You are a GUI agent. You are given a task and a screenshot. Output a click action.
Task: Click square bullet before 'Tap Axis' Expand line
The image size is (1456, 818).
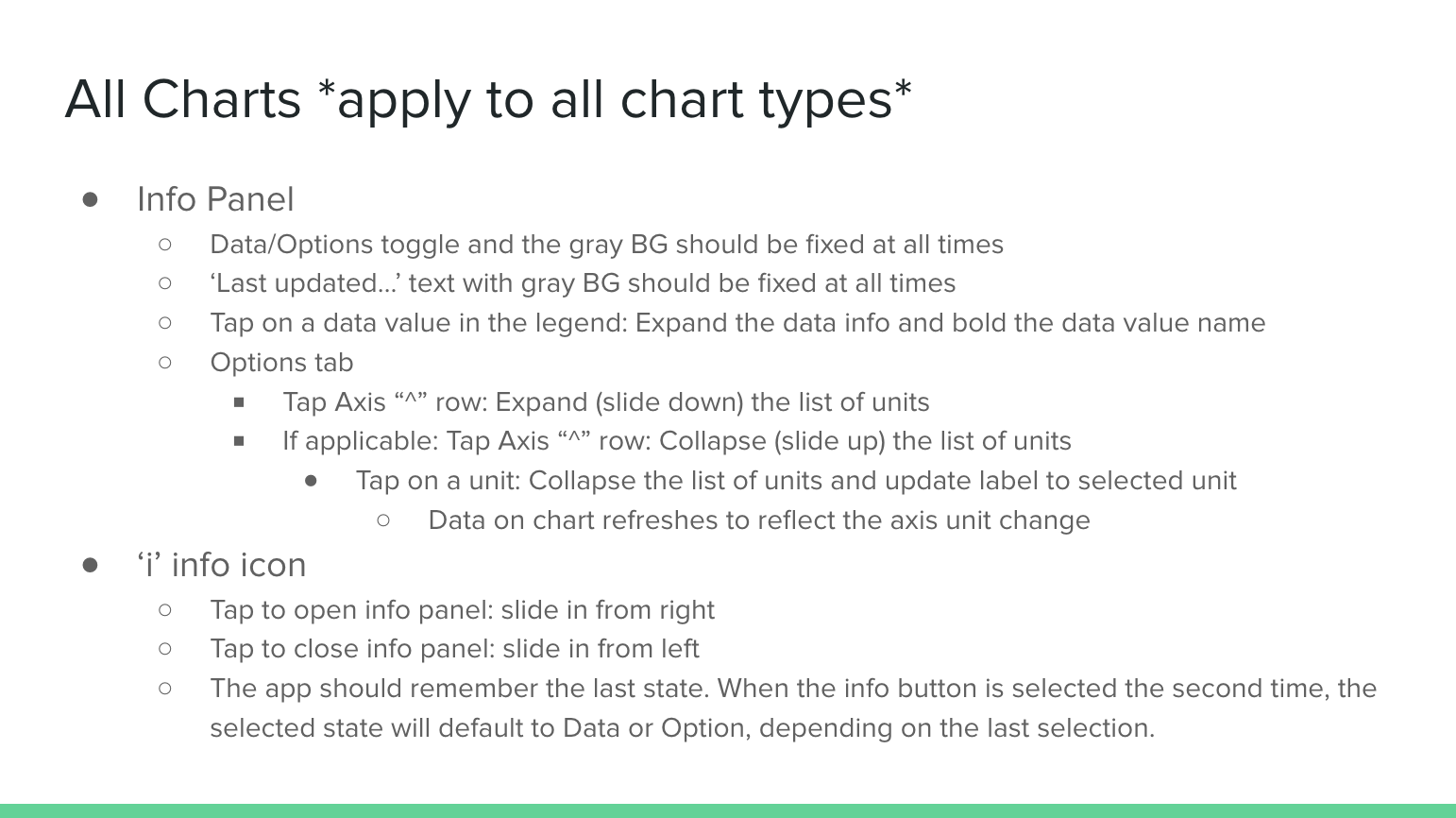click(239, 402)
